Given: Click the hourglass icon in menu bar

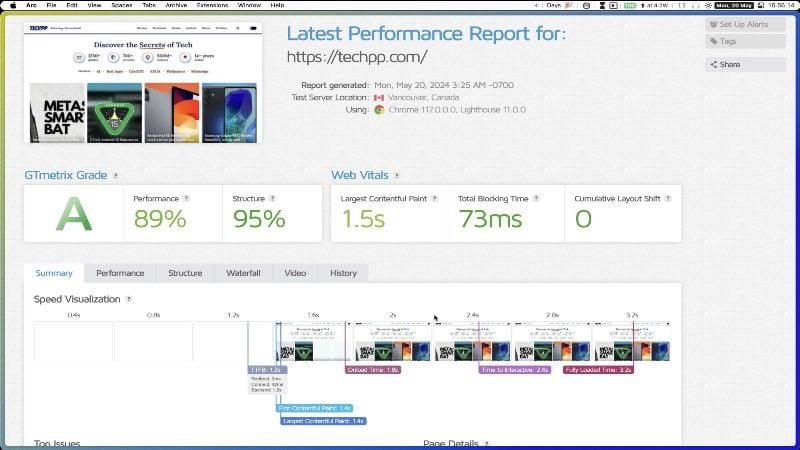Looking at the screenshot, I should (602, 5).
